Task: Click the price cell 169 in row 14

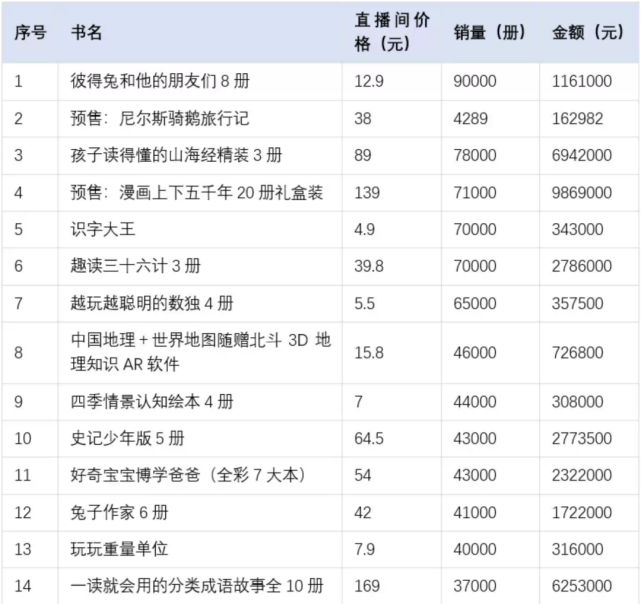Action: click(392, 586)
